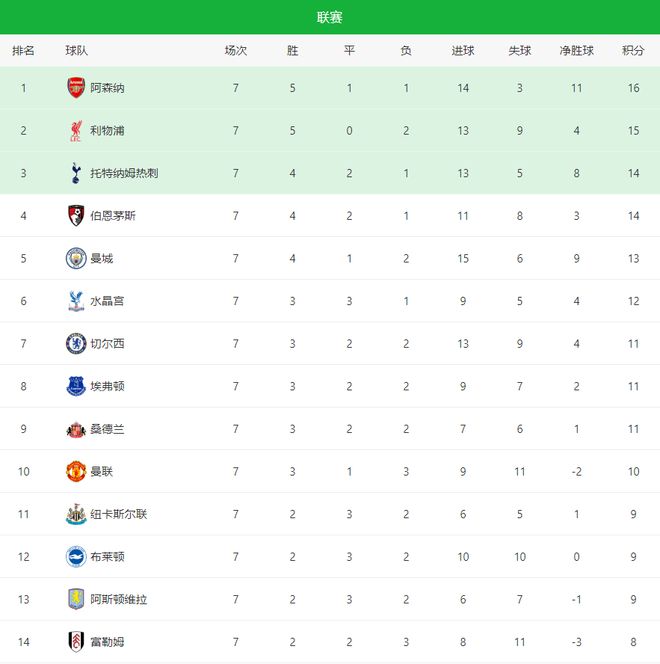Click the Chelsea club crest icon
This screenshot has width=660, height=664.
pos(76,344)
